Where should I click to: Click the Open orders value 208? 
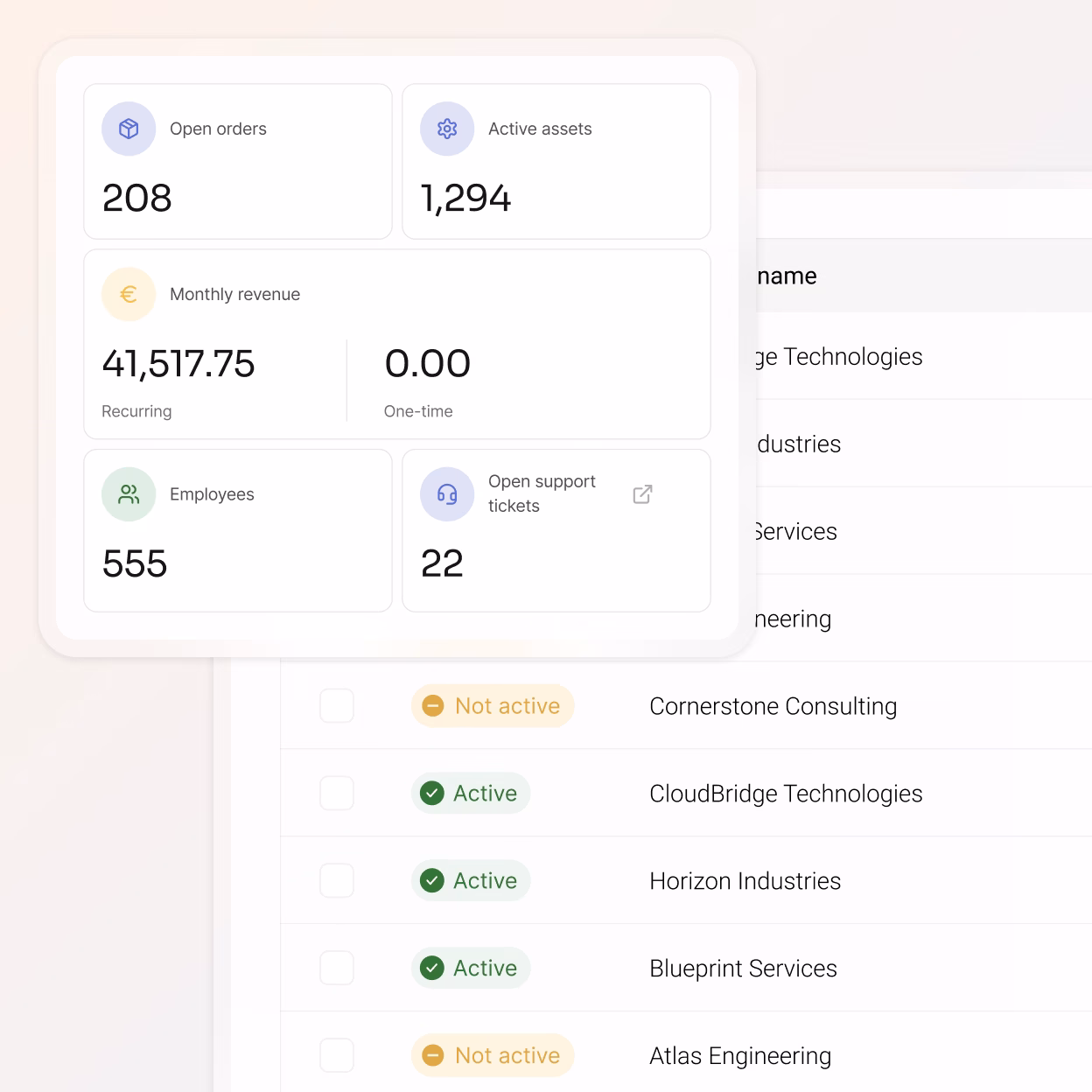136,198
